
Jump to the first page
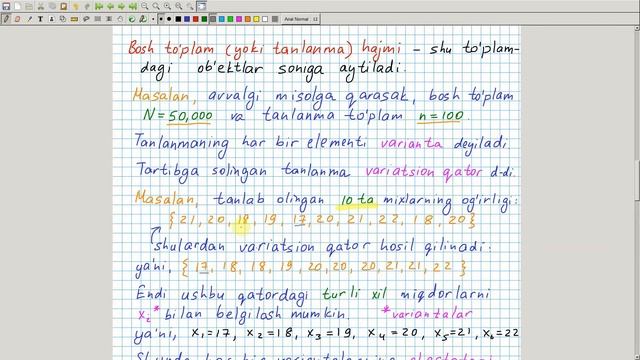[x=99, y=7]
